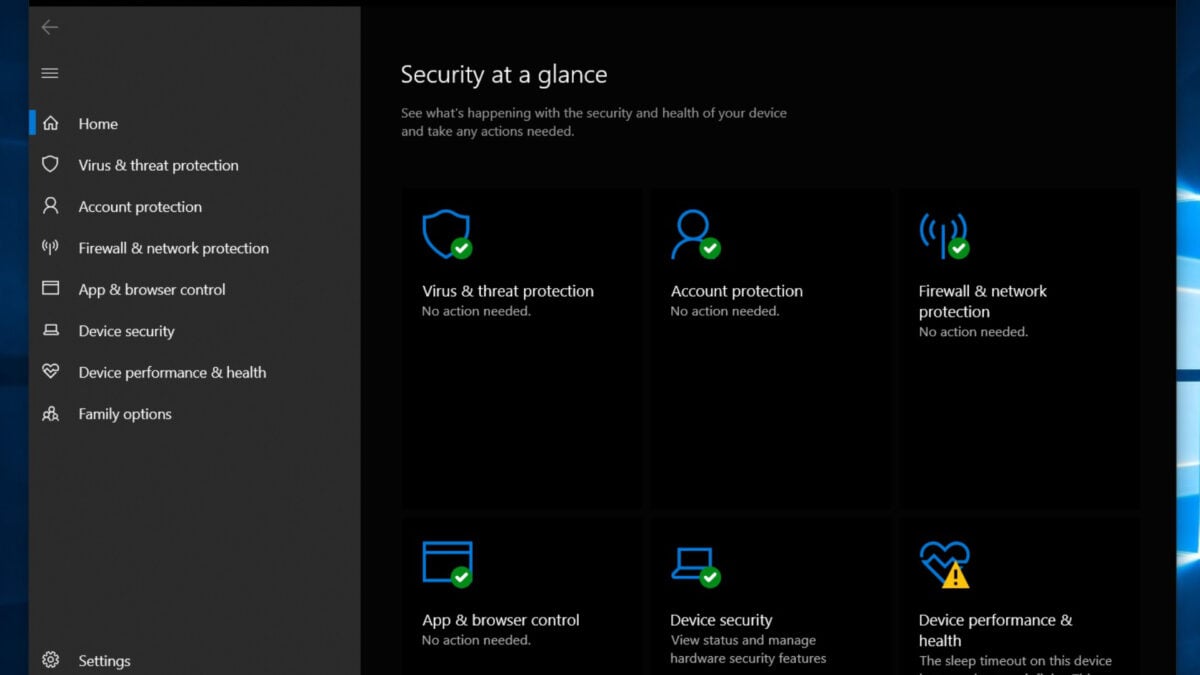Click 'No action needed.' under App & browser control card
The image size is (1200, 675).
pos(476,640)
